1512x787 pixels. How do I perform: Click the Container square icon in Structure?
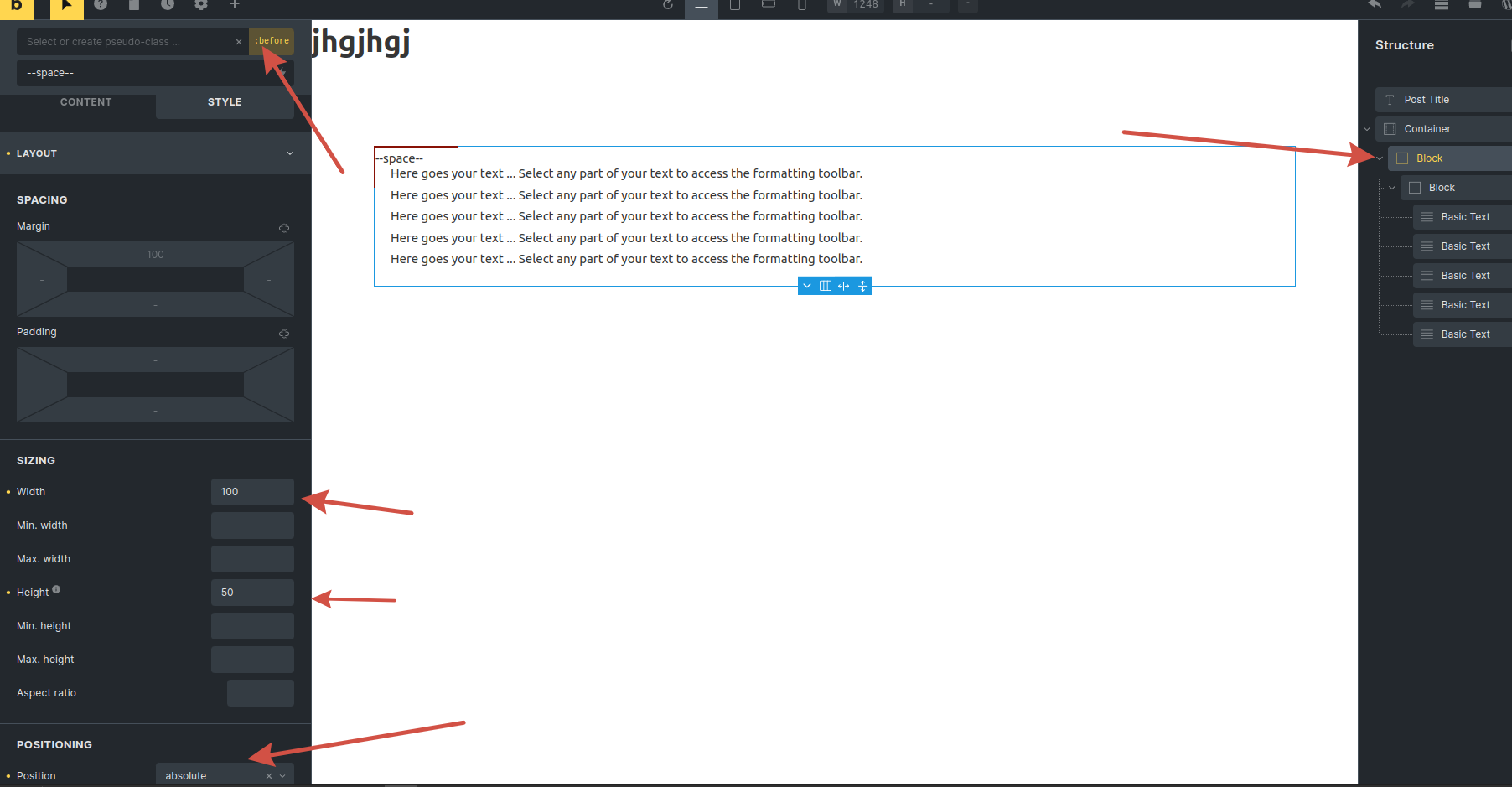[1390, 129]
